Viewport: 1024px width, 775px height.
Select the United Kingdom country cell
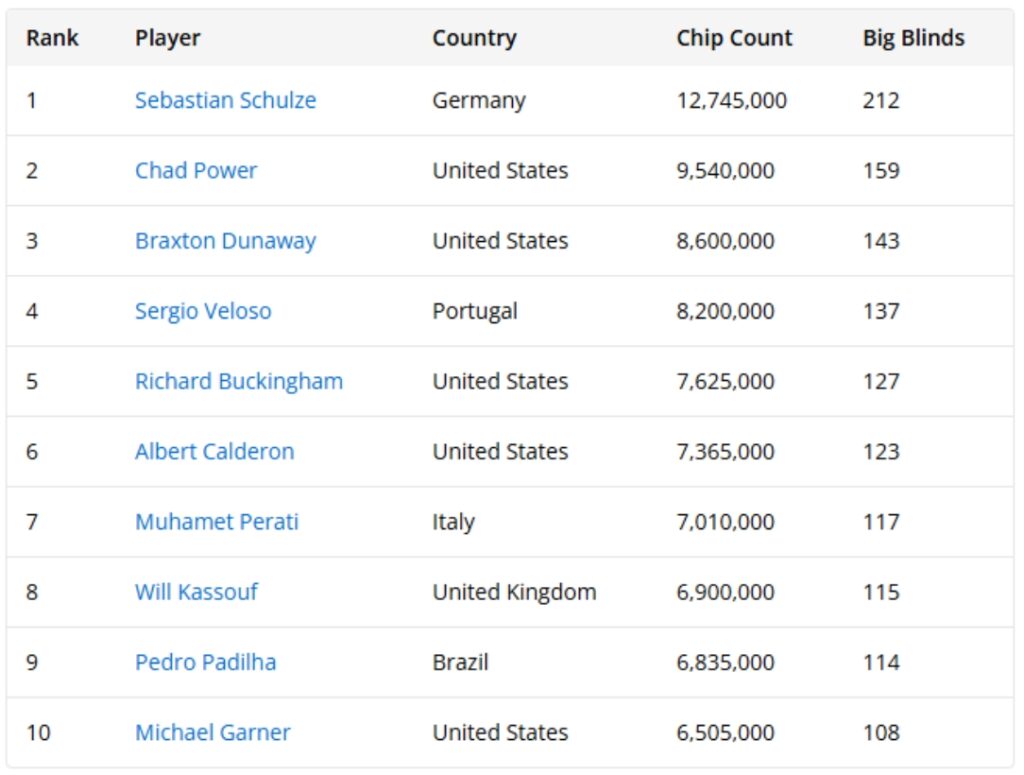514,592
